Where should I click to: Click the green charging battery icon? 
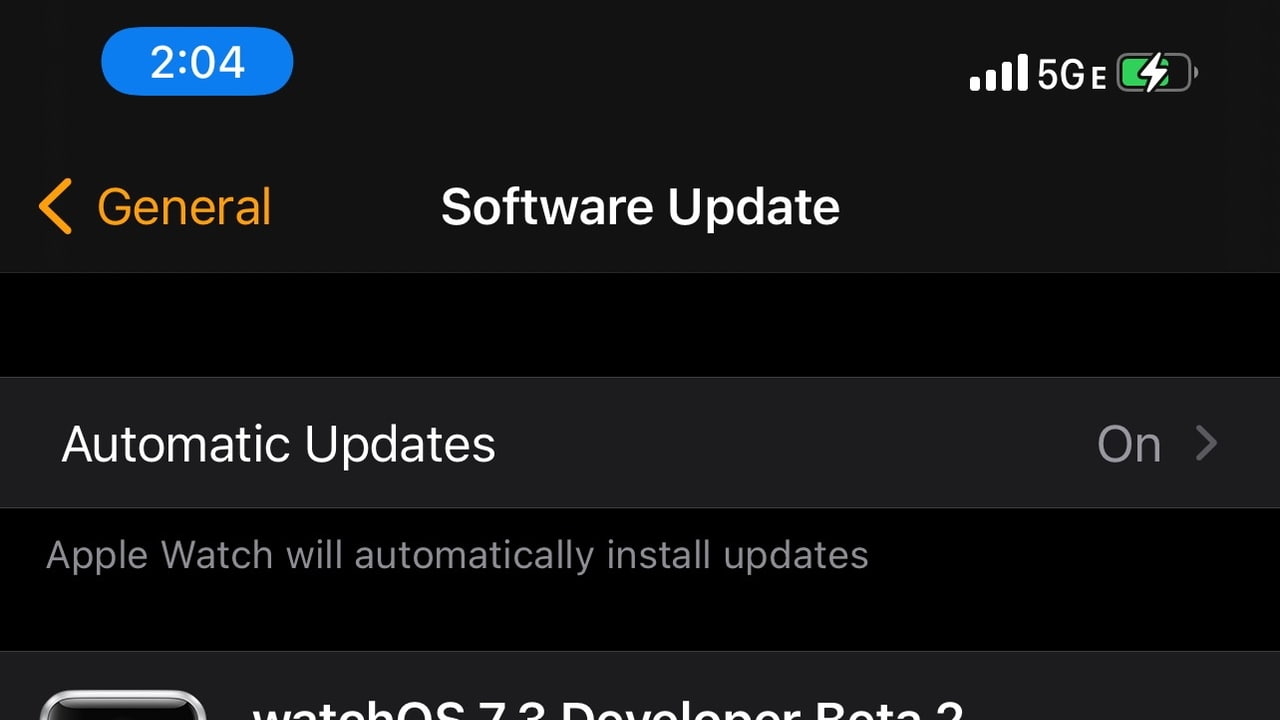click(x=1157, y=73)
